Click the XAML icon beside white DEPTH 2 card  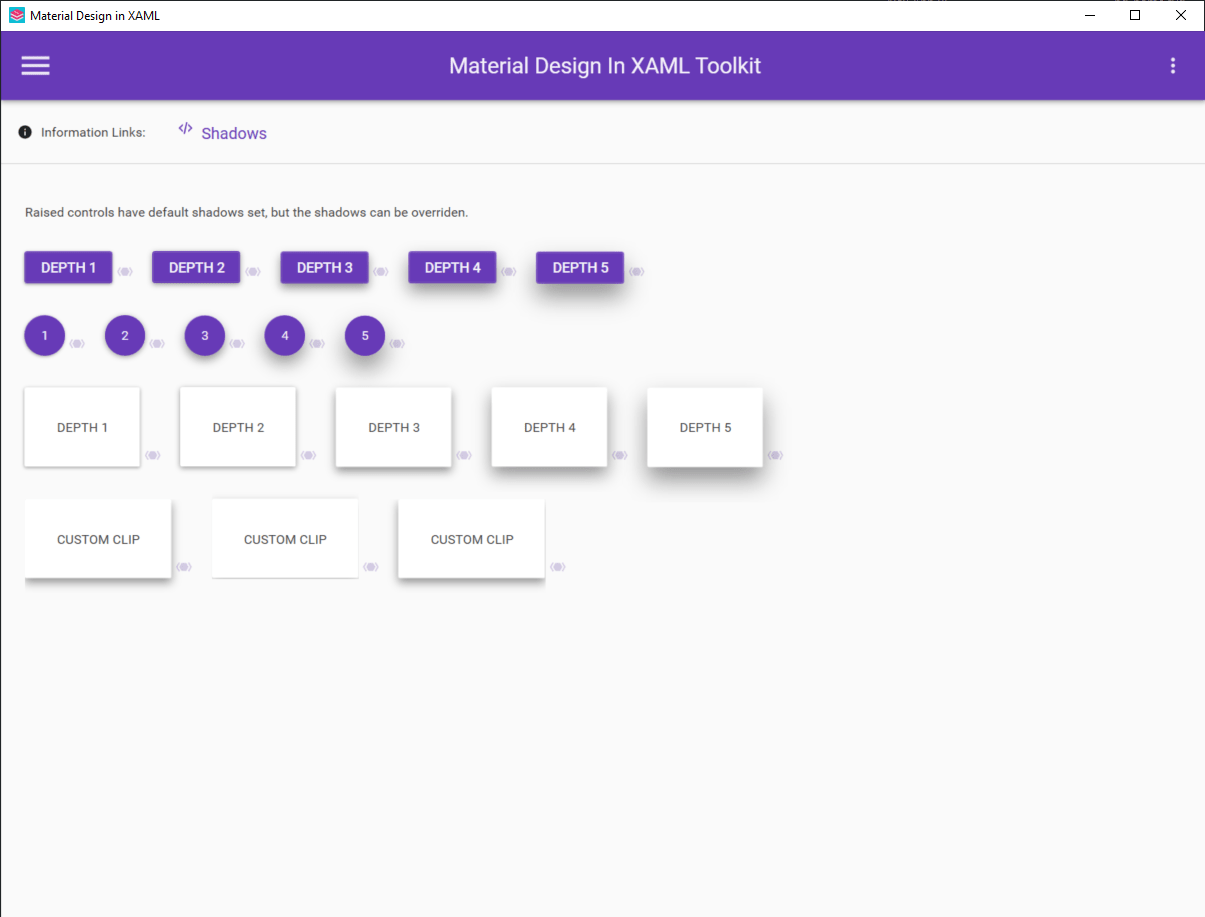pos(309,455)
